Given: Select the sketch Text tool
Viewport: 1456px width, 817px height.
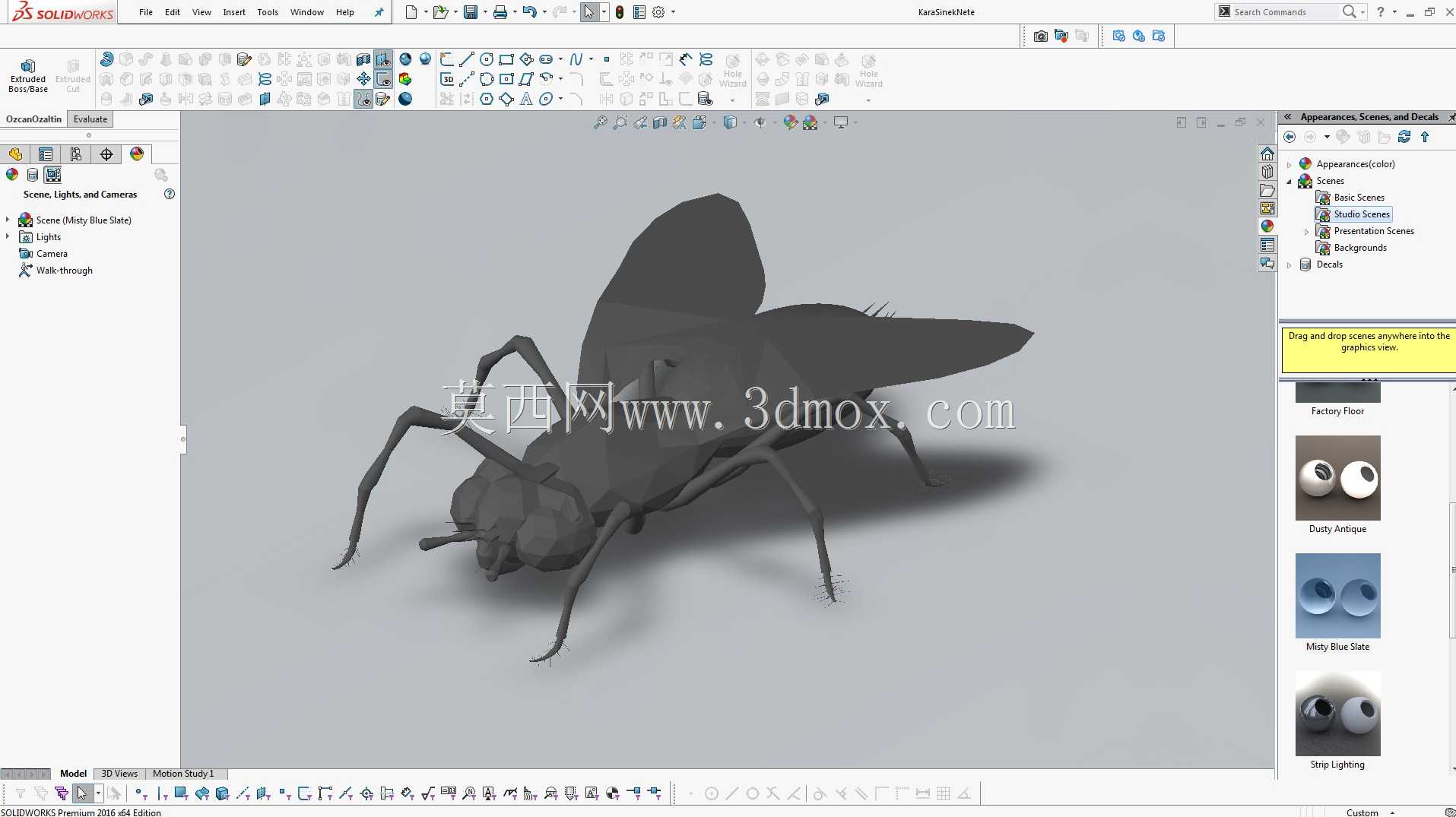Looking at the screenshot, I should (526, 99).
